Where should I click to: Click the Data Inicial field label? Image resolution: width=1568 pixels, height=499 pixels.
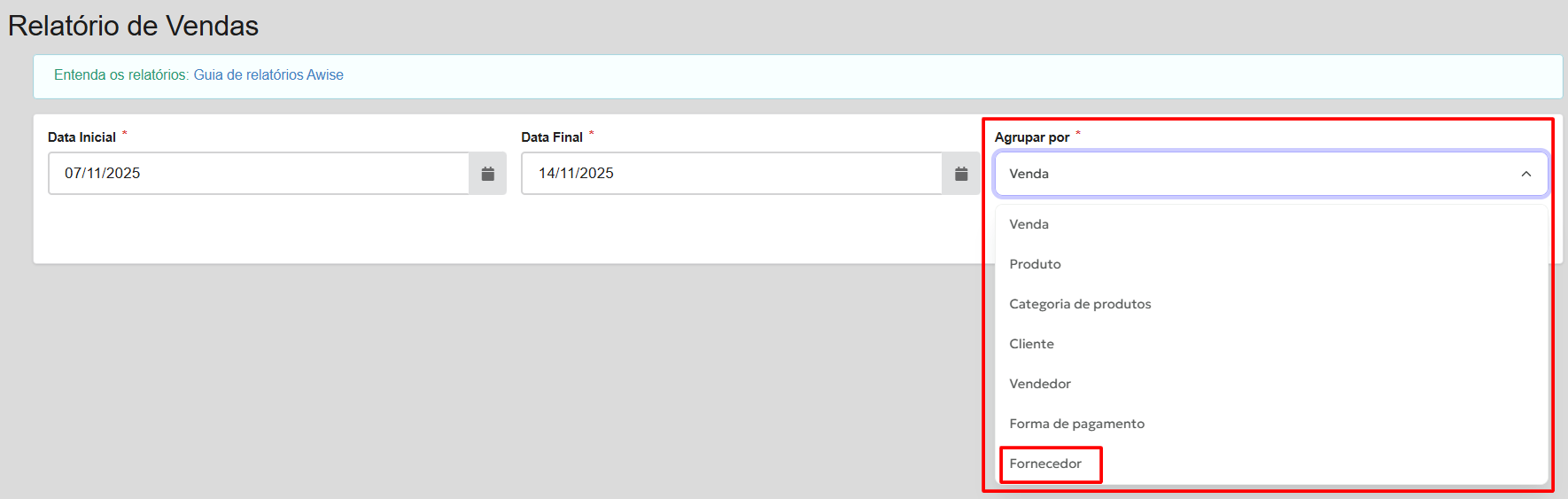pyautogui.click(x=82, y=137)
